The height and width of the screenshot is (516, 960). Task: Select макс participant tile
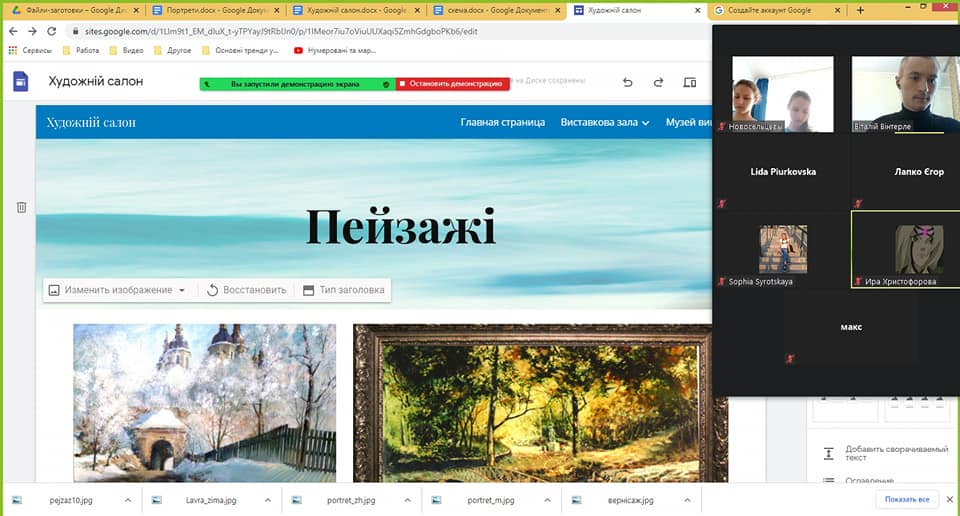[850, 327]
